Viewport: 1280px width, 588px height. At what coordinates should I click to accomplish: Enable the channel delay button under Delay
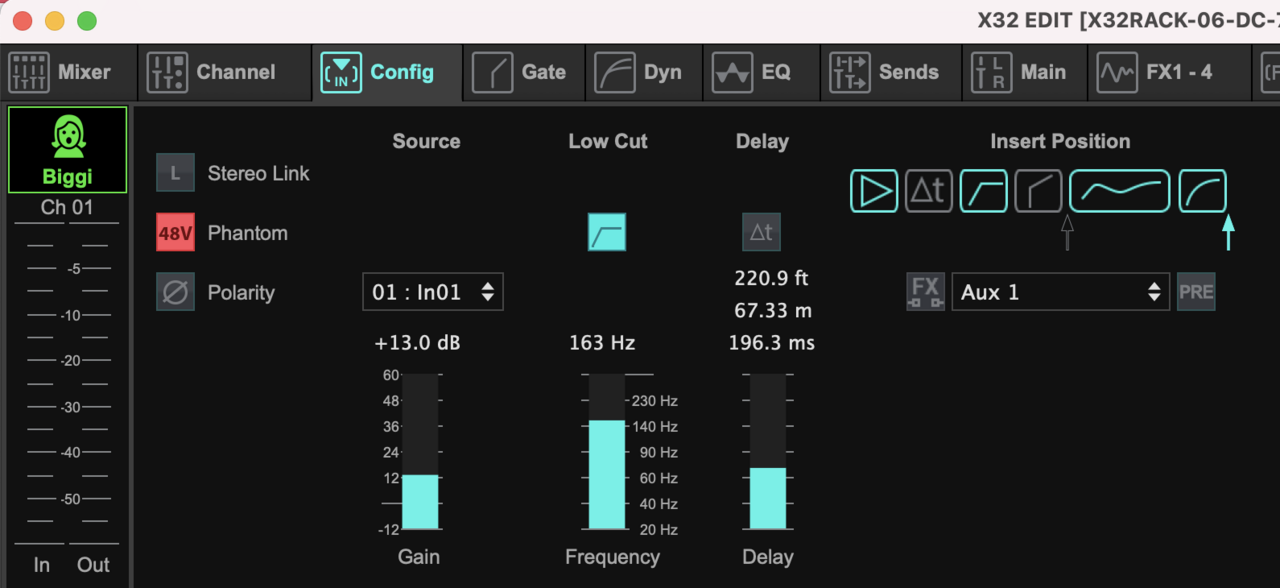(x=761, y=232)
